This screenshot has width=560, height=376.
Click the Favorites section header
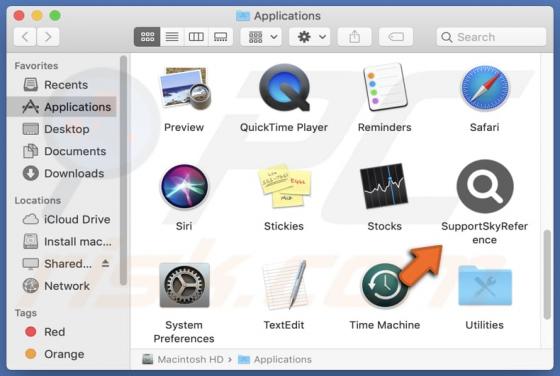(36, 66)
